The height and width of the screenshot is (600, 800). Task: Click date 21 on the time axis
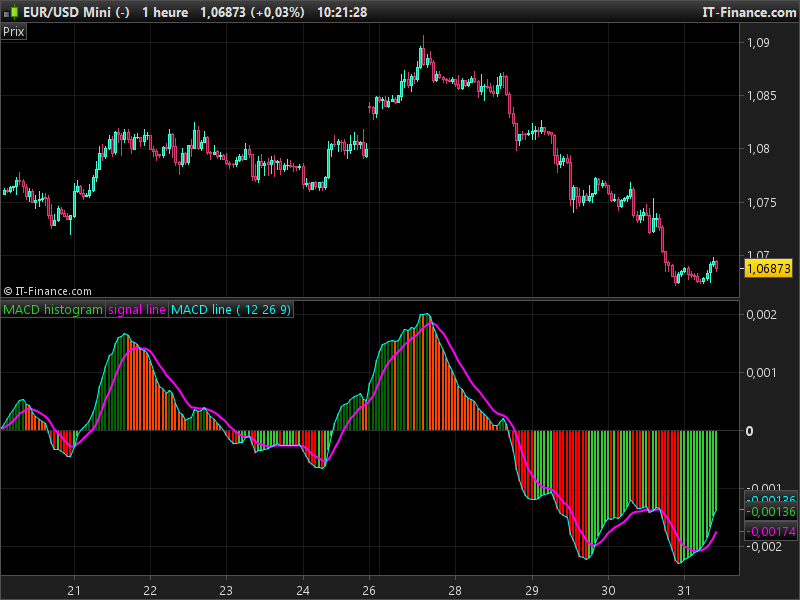[x=74, y=589]
